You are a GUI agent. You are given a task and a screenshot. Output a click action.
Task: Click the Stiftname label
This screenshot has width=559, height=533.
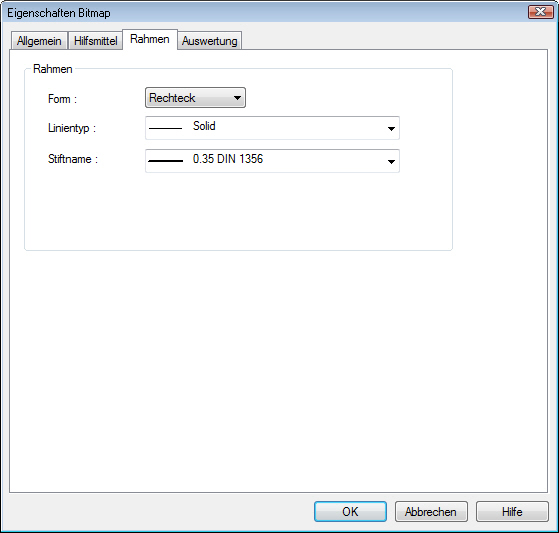[x=73, y=159]
